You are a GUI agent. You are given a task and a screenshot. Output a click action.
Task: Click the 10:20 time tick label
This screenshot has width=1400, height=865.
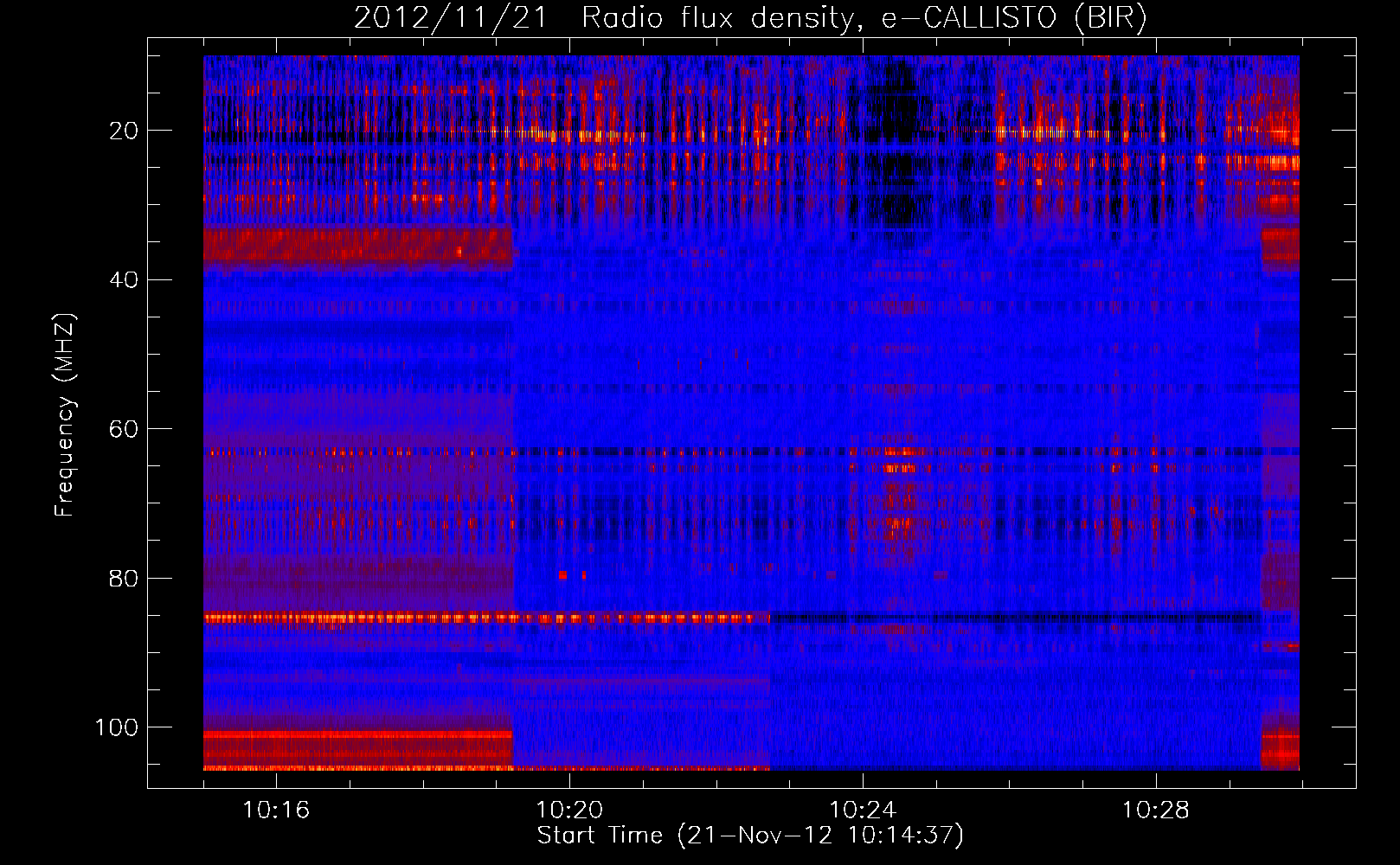[569, 811]
